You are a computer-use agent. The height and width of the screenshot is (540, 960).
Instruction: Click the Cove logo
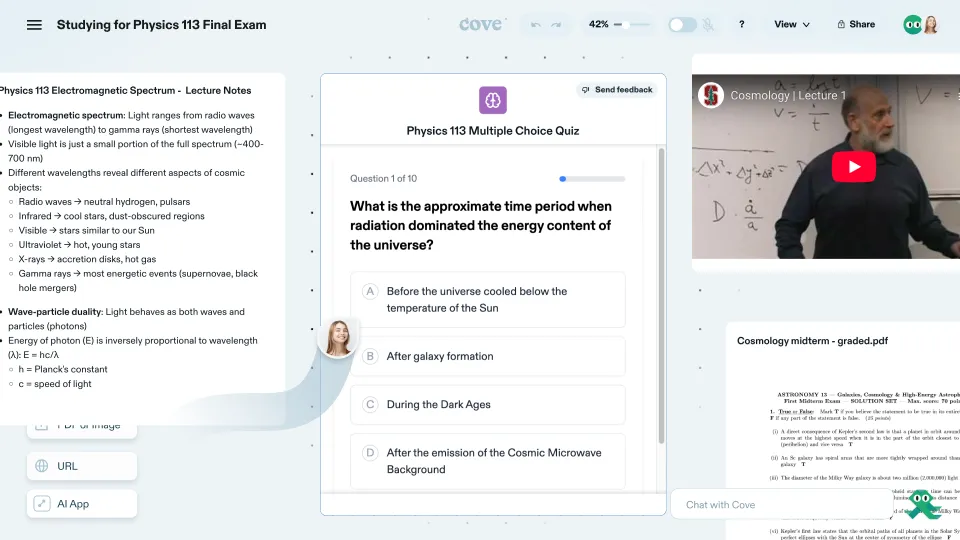pos(480,24)
